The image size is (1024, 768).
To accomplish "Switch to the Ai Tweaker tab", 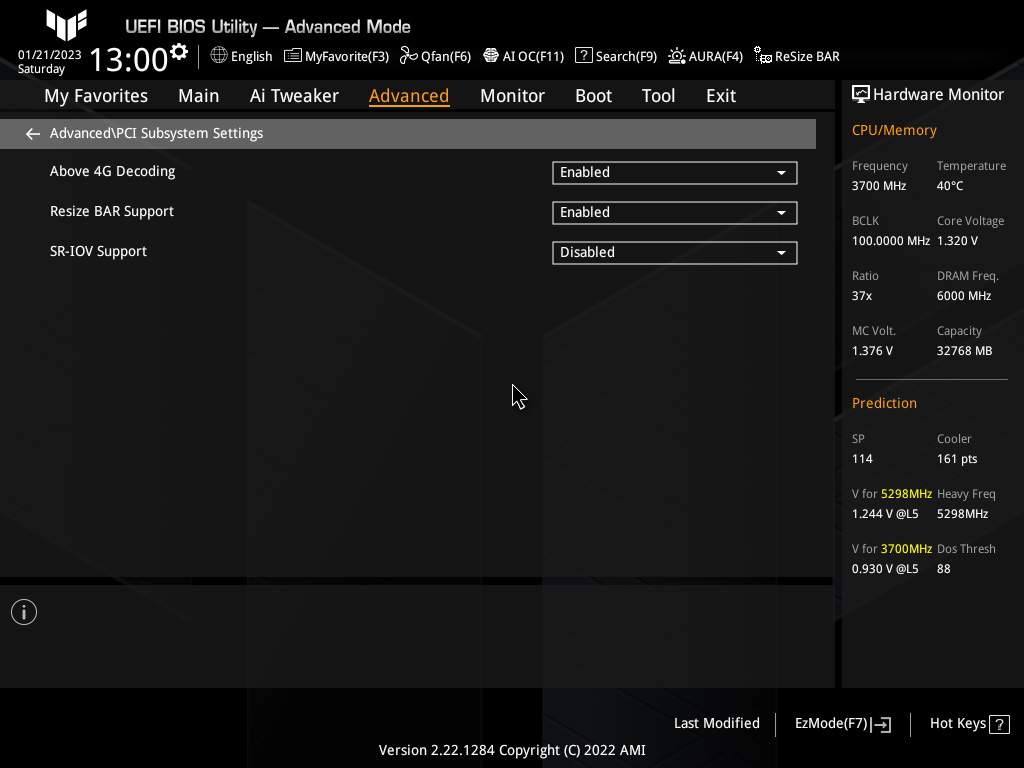I will (x=294, y=96).
